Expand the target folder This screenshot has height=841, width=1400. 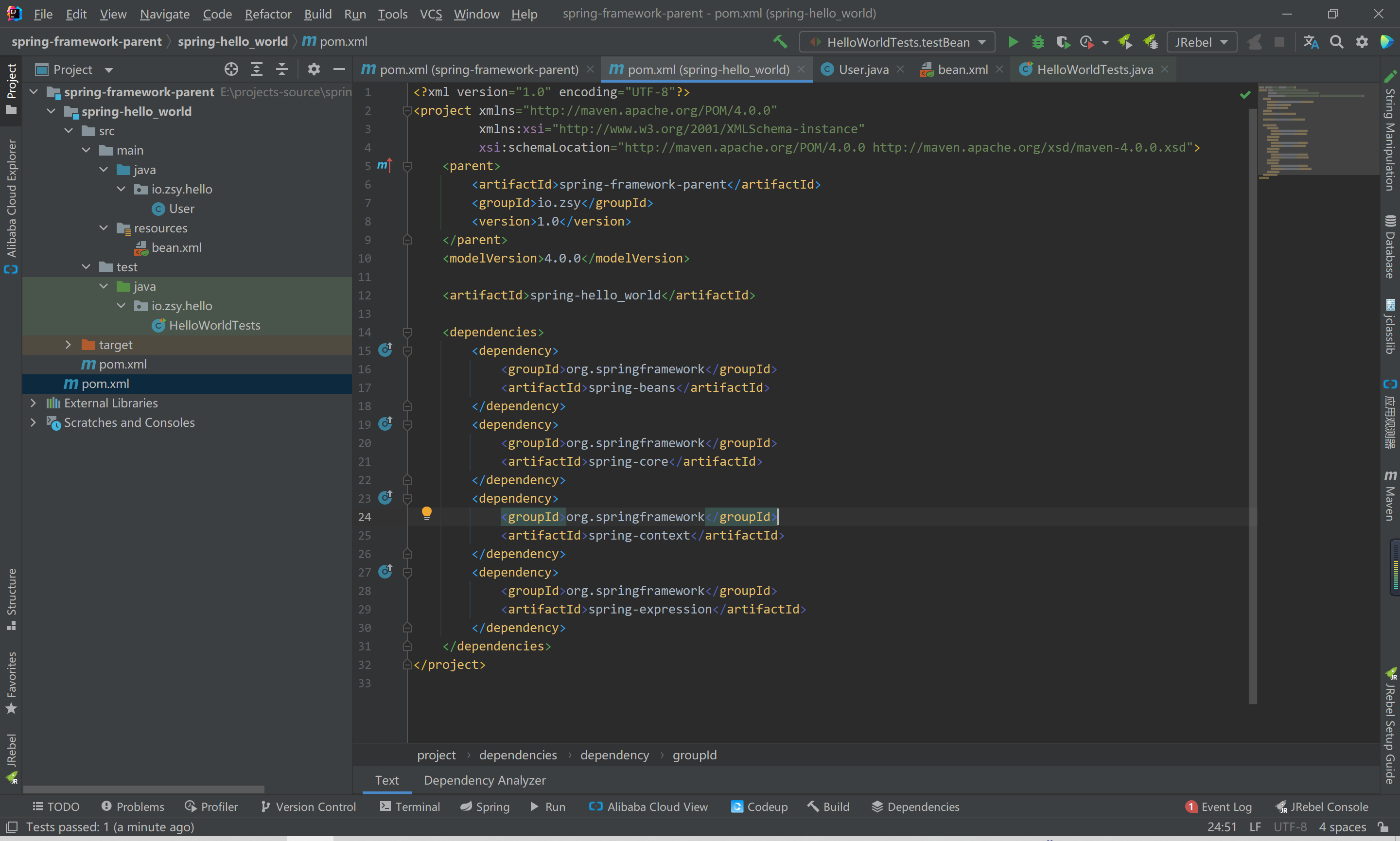pyautogui.click(x=68, y=345)
